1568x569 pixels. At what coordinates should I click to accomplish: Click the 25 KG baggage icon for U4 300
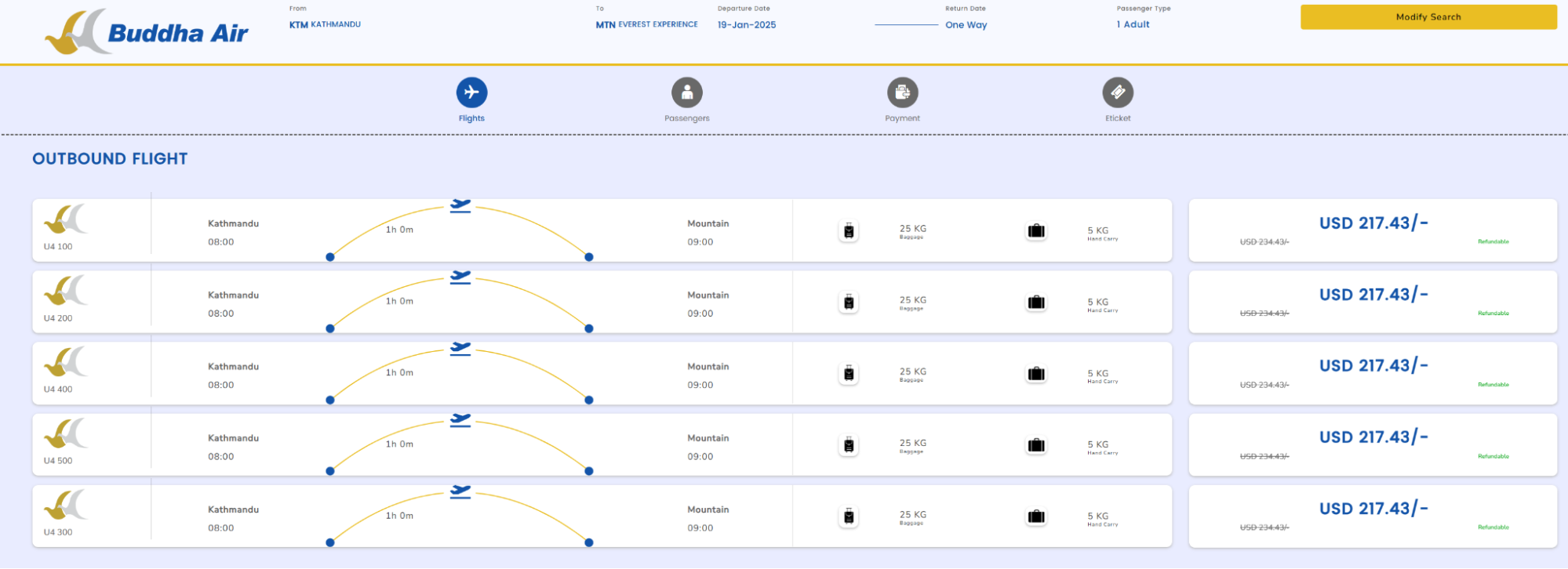point(849,516)
